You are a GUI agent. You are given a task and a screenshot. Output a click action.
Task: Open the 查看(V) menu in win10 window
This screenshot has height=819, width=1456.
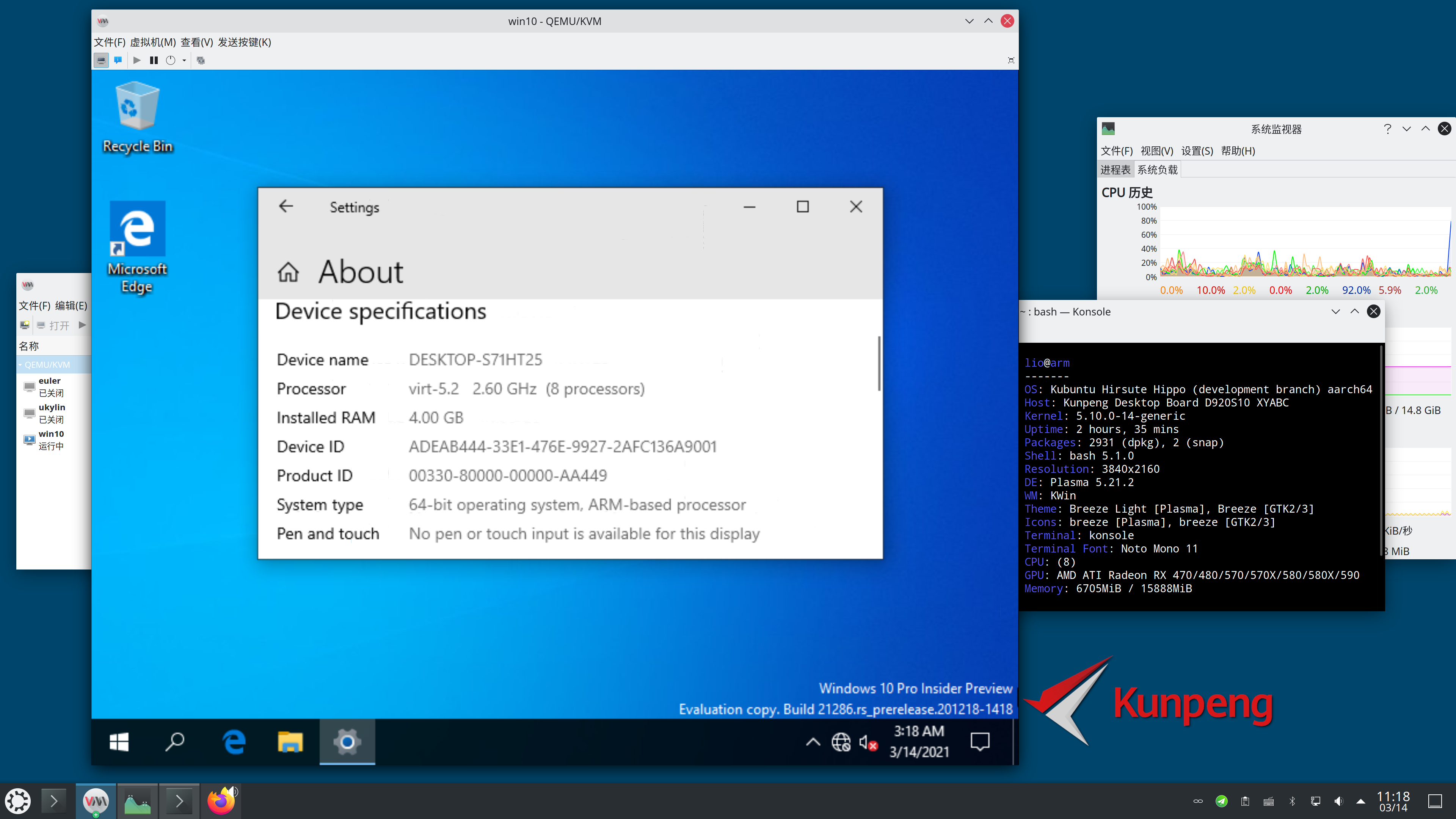[197, 42]
